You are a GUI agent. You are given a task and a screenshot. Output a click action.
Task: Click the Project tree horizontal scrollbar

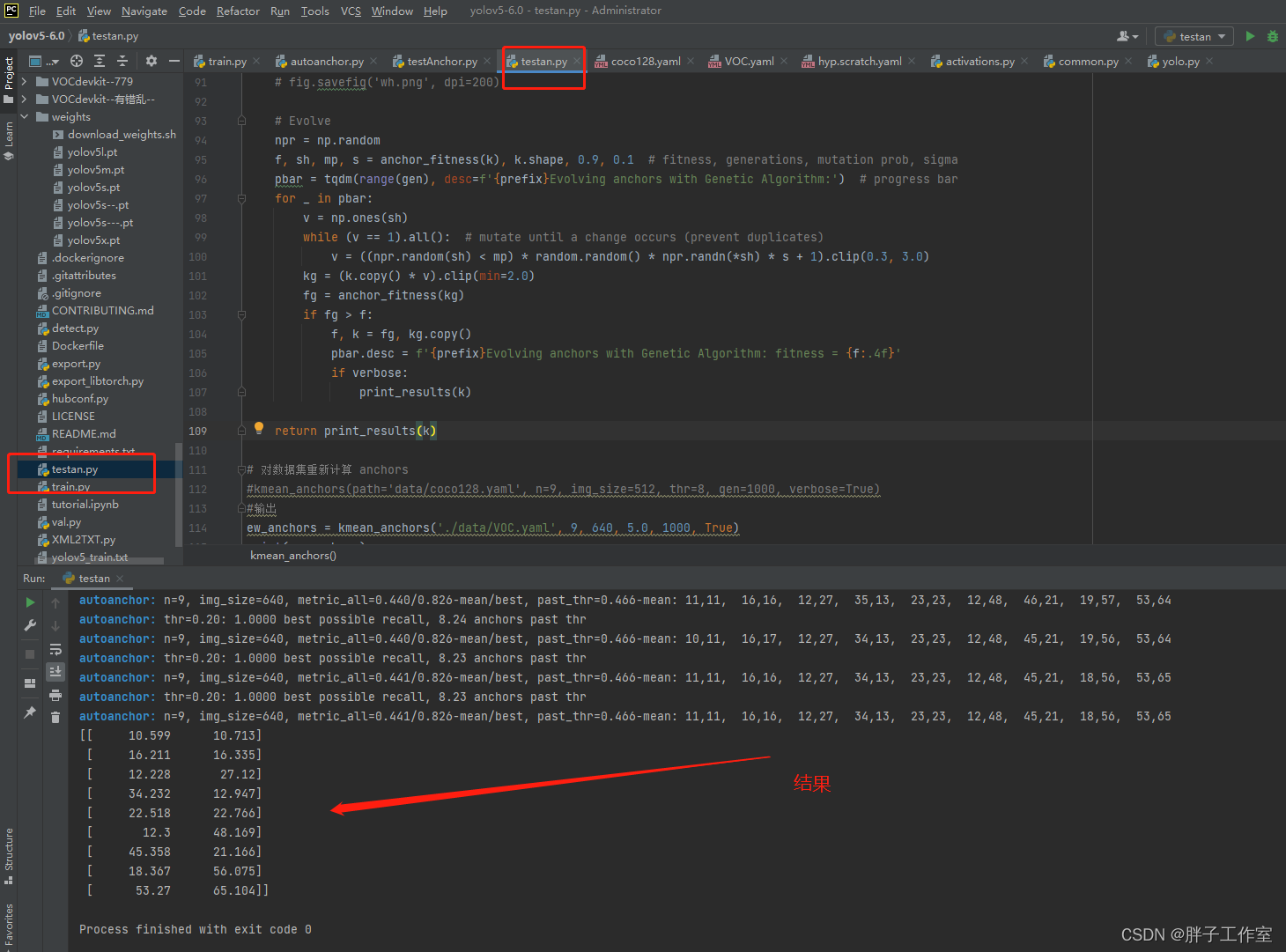tap(100, 561)
